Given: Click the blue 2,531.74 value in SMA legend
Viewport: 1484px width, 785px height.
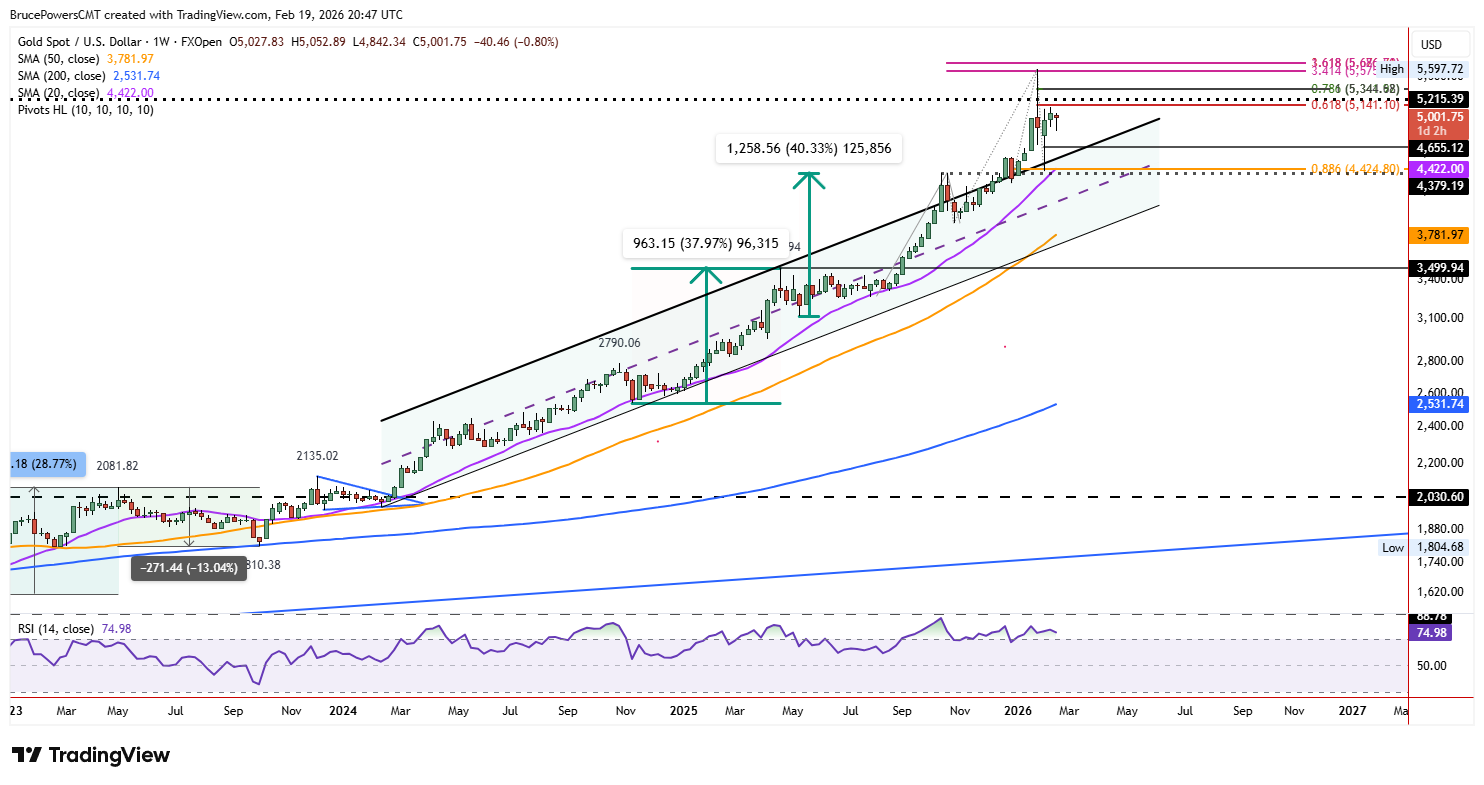Looking at the screenshot, I should pos(137,76).
